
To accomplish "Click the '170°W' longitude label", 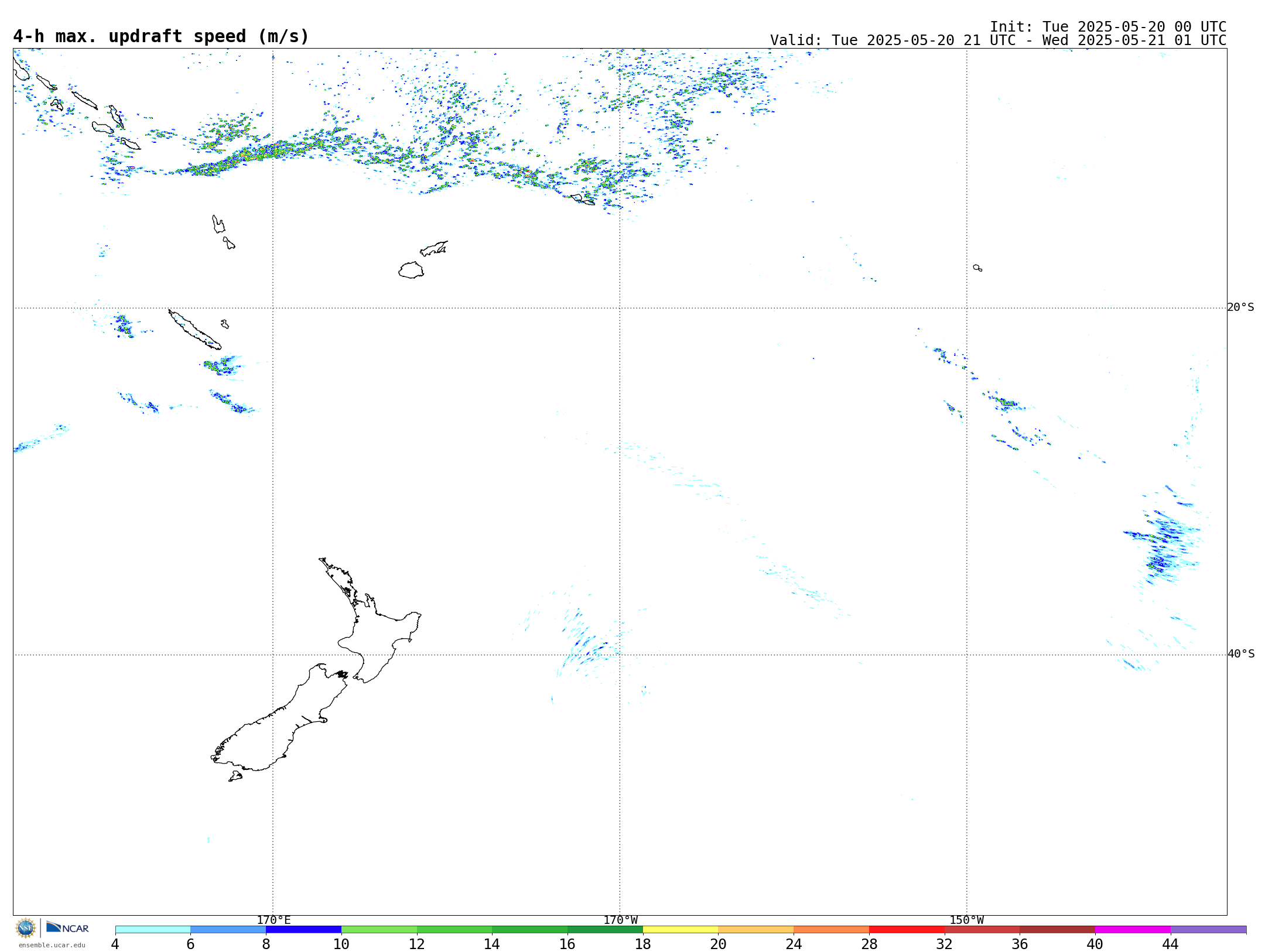I will (621, 920).
